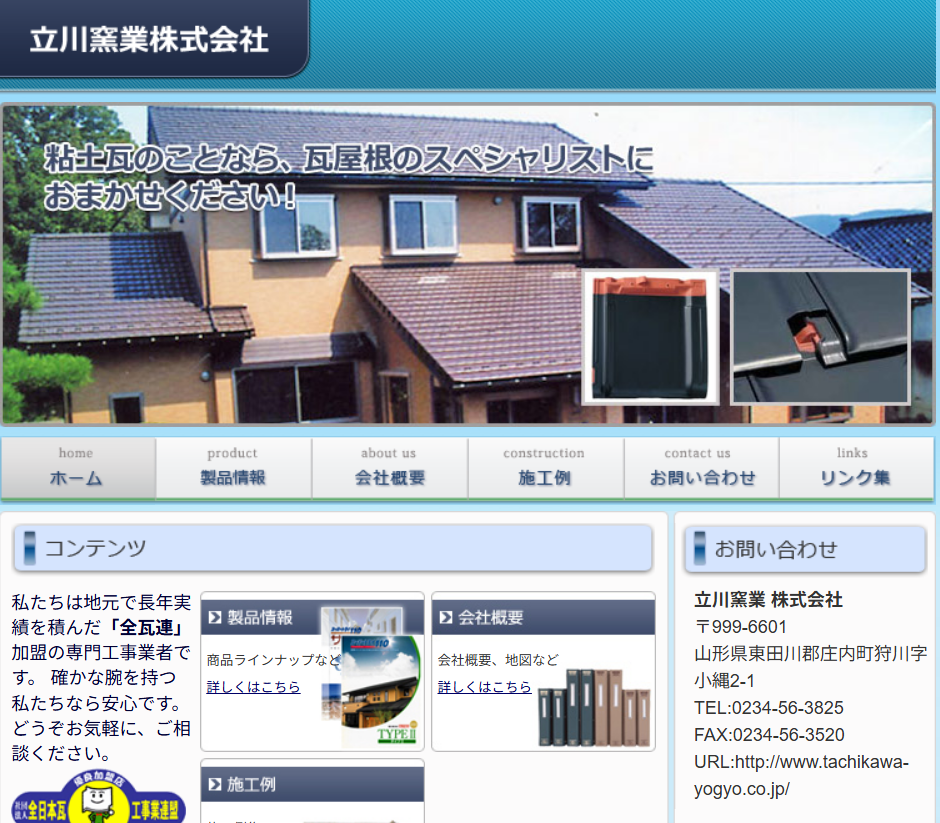The image size is (940, 823).
Task: Click the tachikawa-yogyo.co.jp URL text
Action: tap(800, 775)
